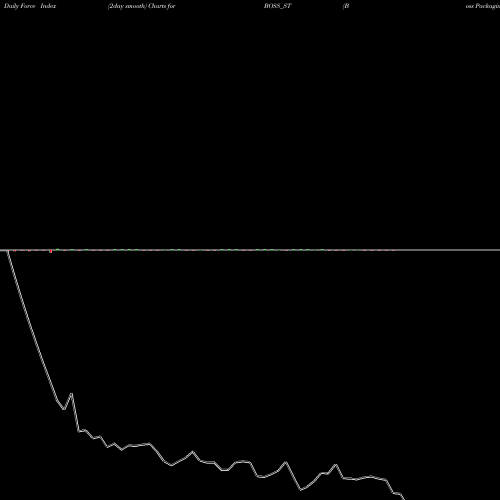Click the 'Daily Force Index' title text
Image resolution: width=500 pixels, height=500 pixels.
coord(30,6)
